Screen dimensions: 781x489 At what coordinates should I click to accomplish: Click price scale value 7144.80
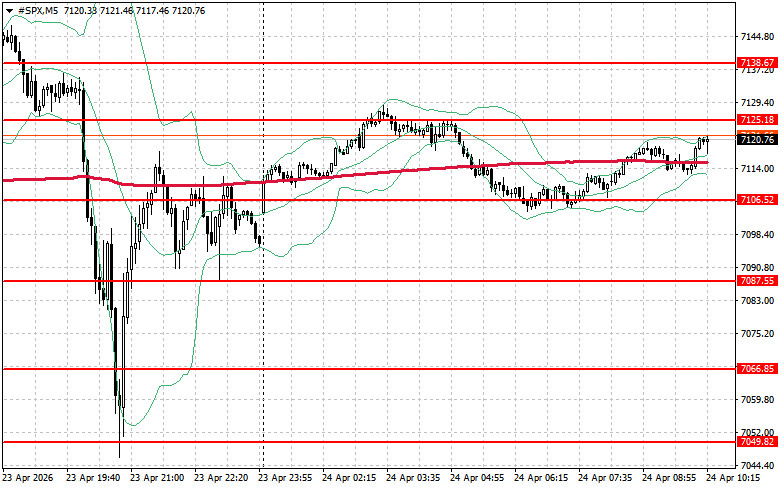coord(758,37)
